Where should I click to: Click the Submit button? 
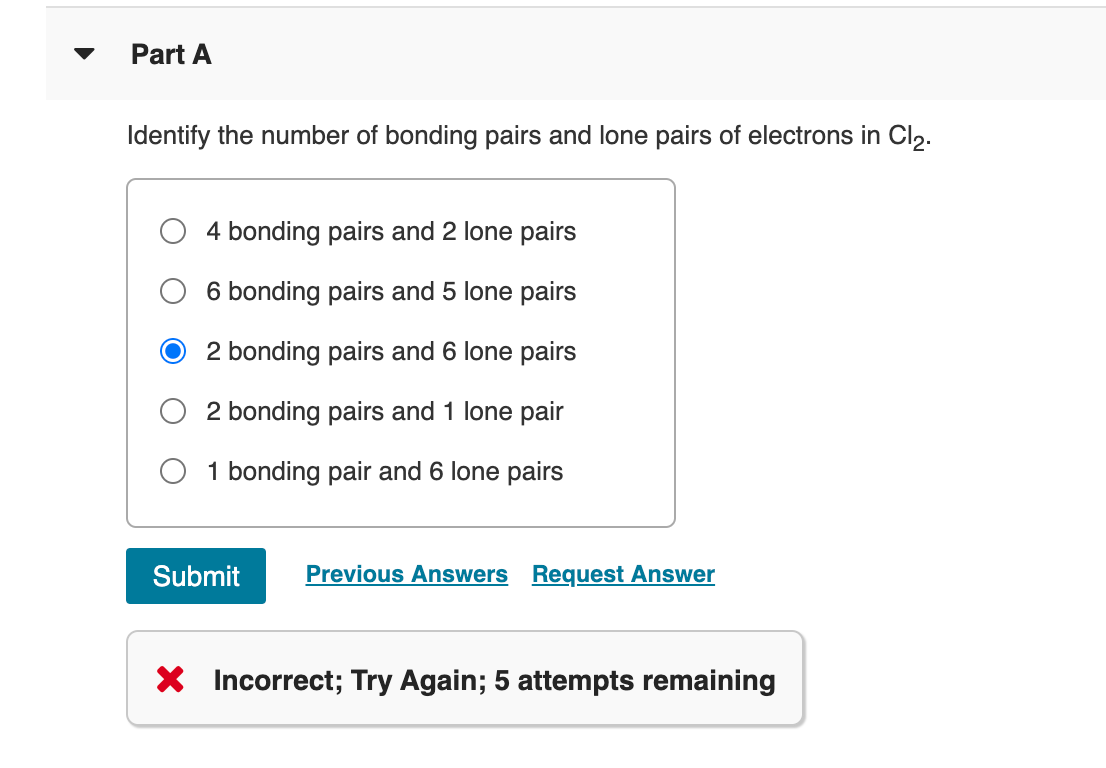[x=195, y=576]
